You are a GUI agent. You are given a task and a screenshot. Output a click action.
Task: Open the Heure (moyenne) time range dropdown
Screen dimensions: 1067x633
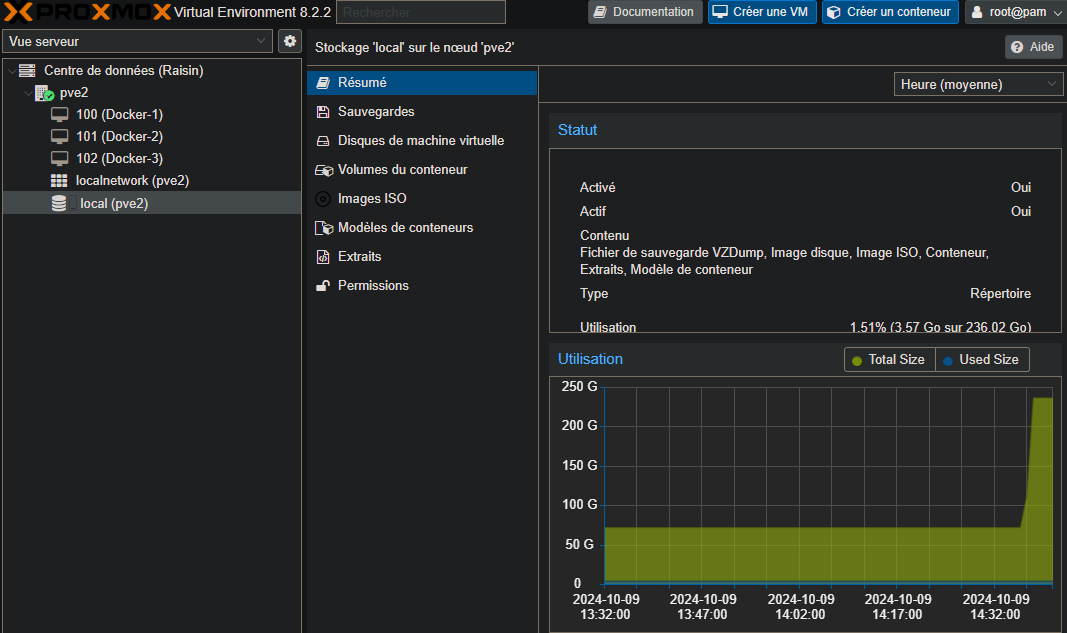point(977,85)
